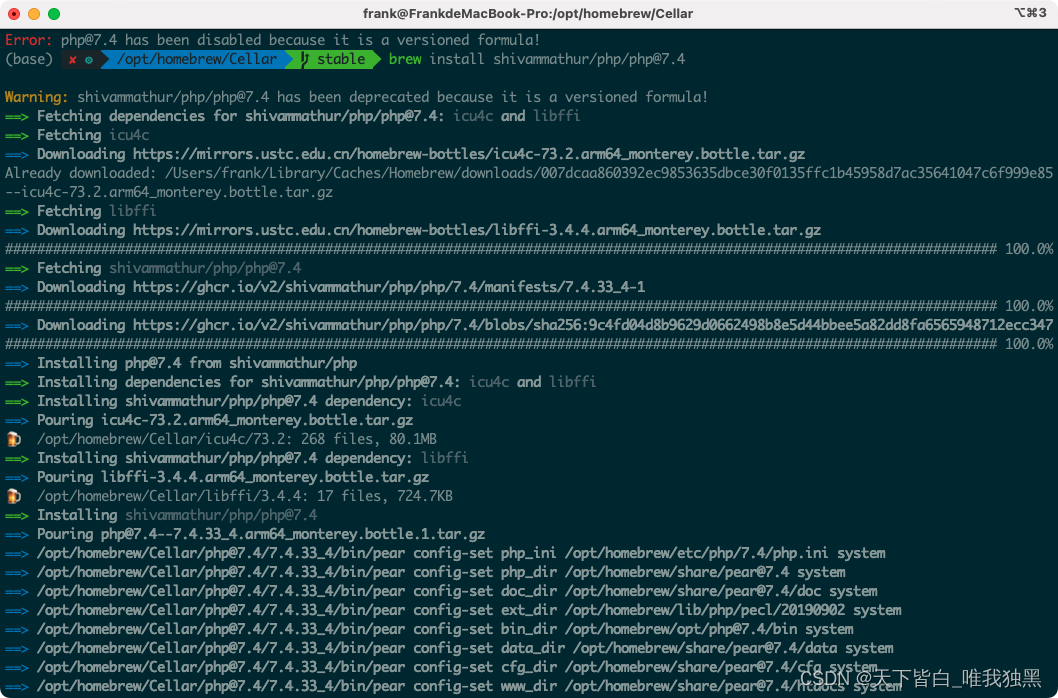
Task: Click the Installing php@7.4 from shivammathur/php line
Action: 181,363
